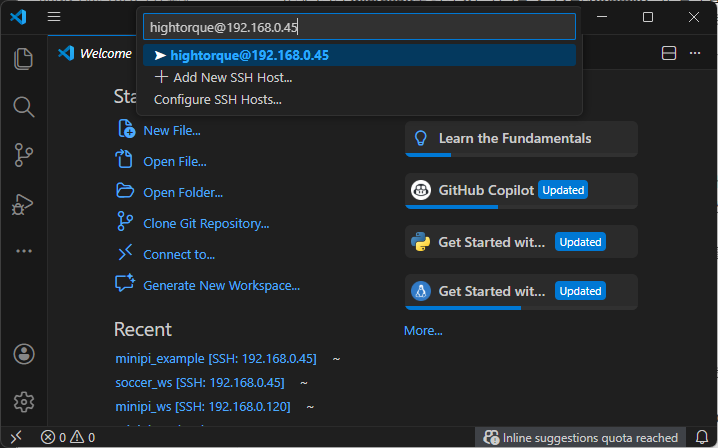Click the Python logo walkthrough icon
718x448 pixels.
(x=420, y=242)
